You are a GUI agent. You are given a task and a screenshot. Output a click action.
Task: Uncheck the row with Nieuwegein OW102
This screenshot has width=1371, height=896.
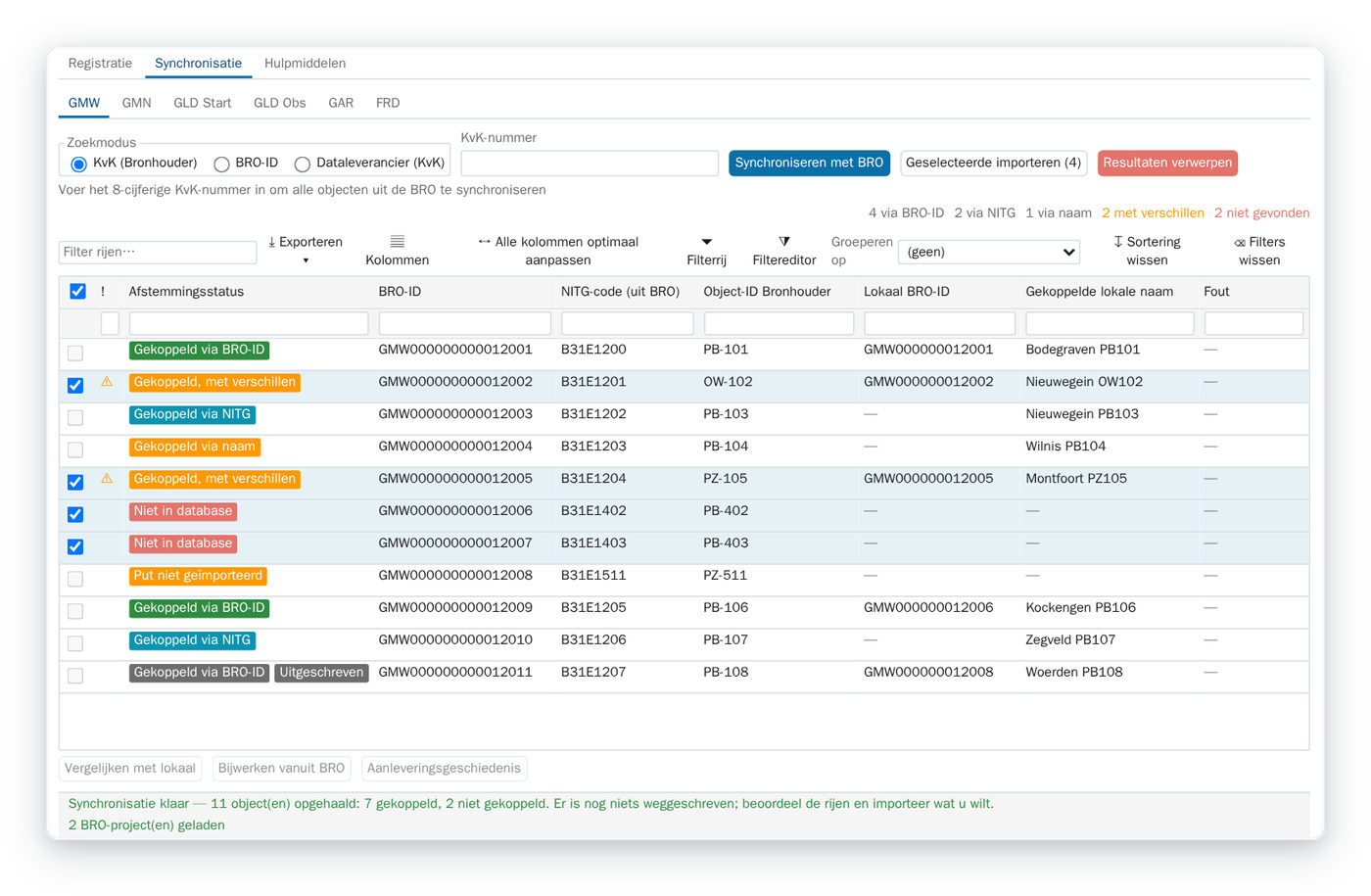[75, 385]
